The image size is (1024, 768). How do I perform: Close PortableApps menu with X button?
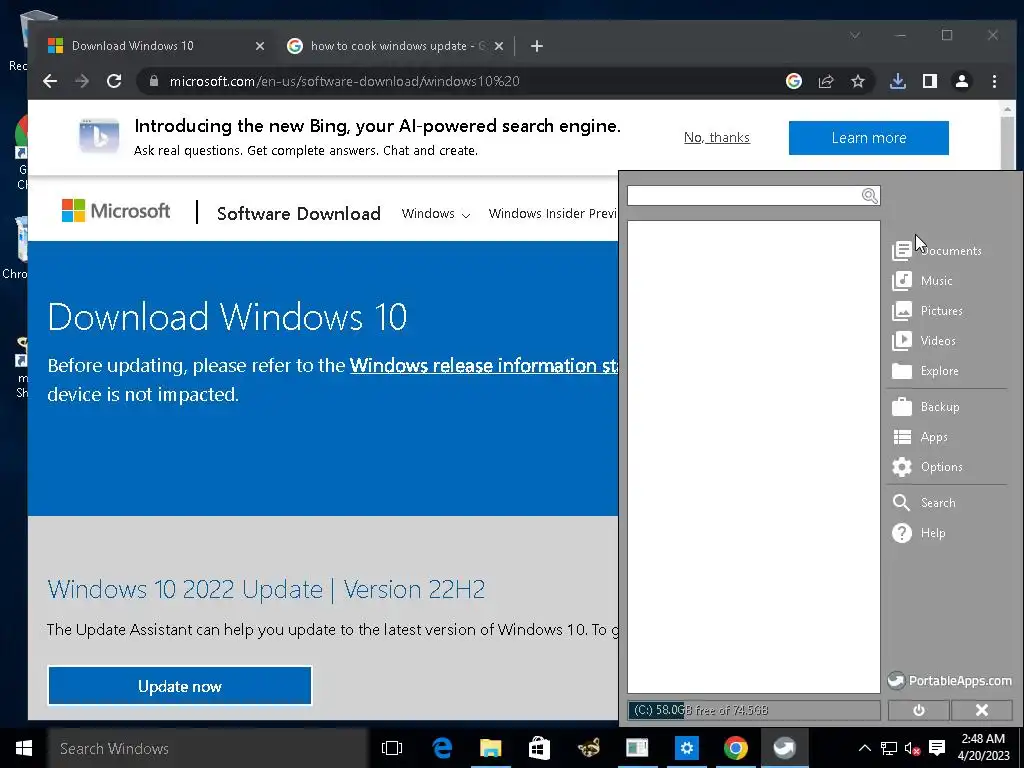tap(982, 710)
